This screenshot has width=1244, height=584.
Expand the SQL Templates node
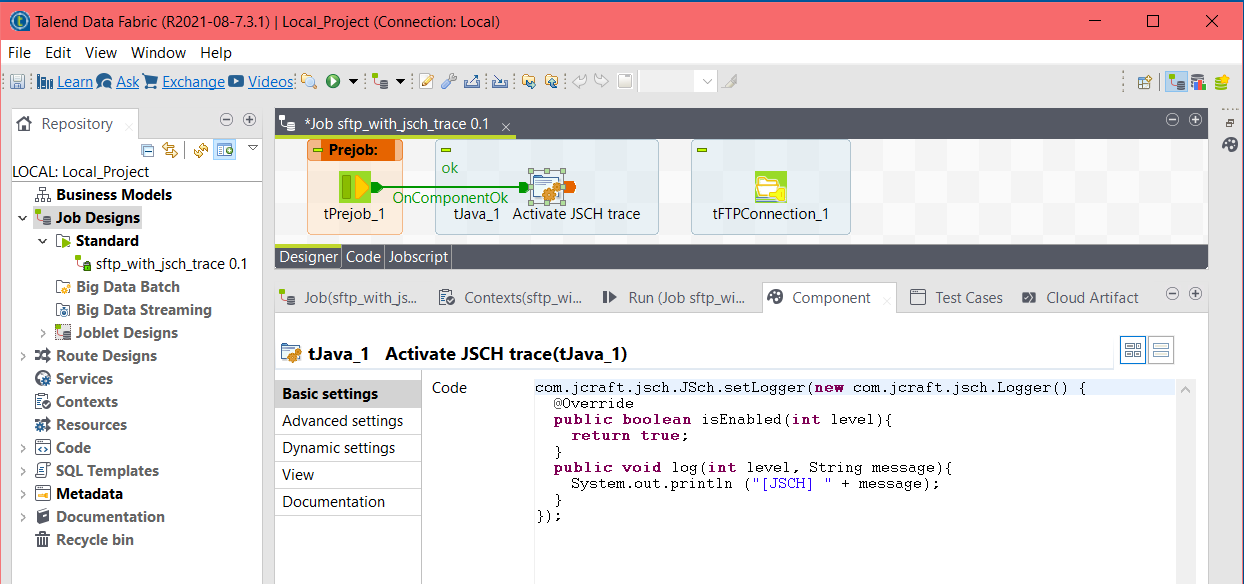tap(23, 471)
